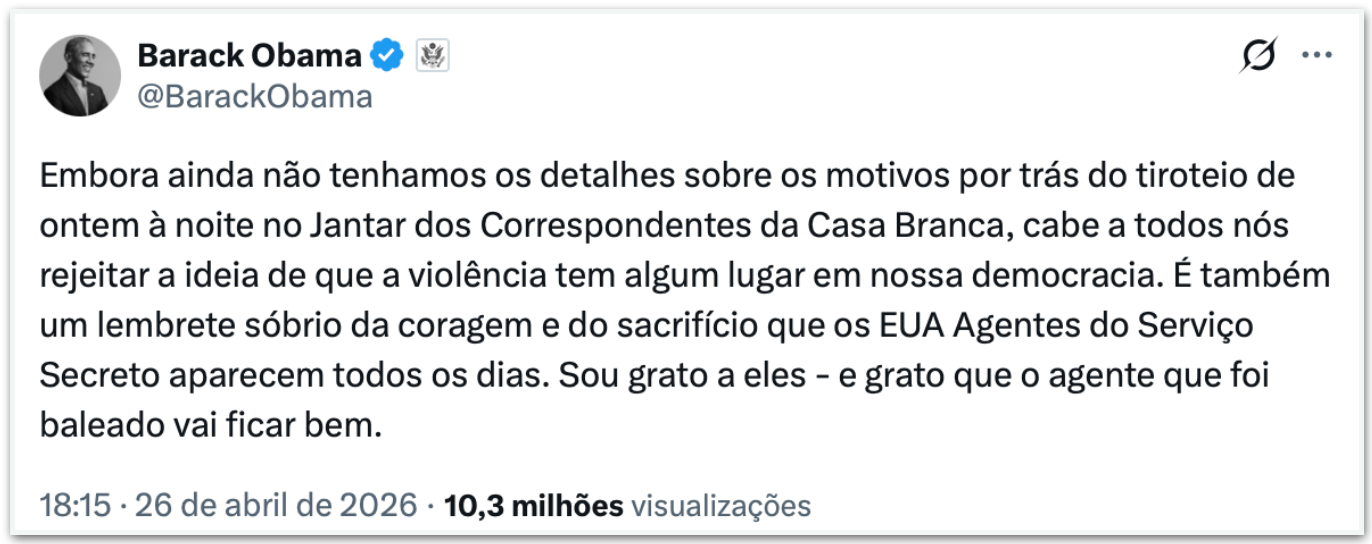Image resolution: width=1372 pixels, height=544 pixels.
Task: Click the date 26 de abril de 2026
Action: coord(276,505)
